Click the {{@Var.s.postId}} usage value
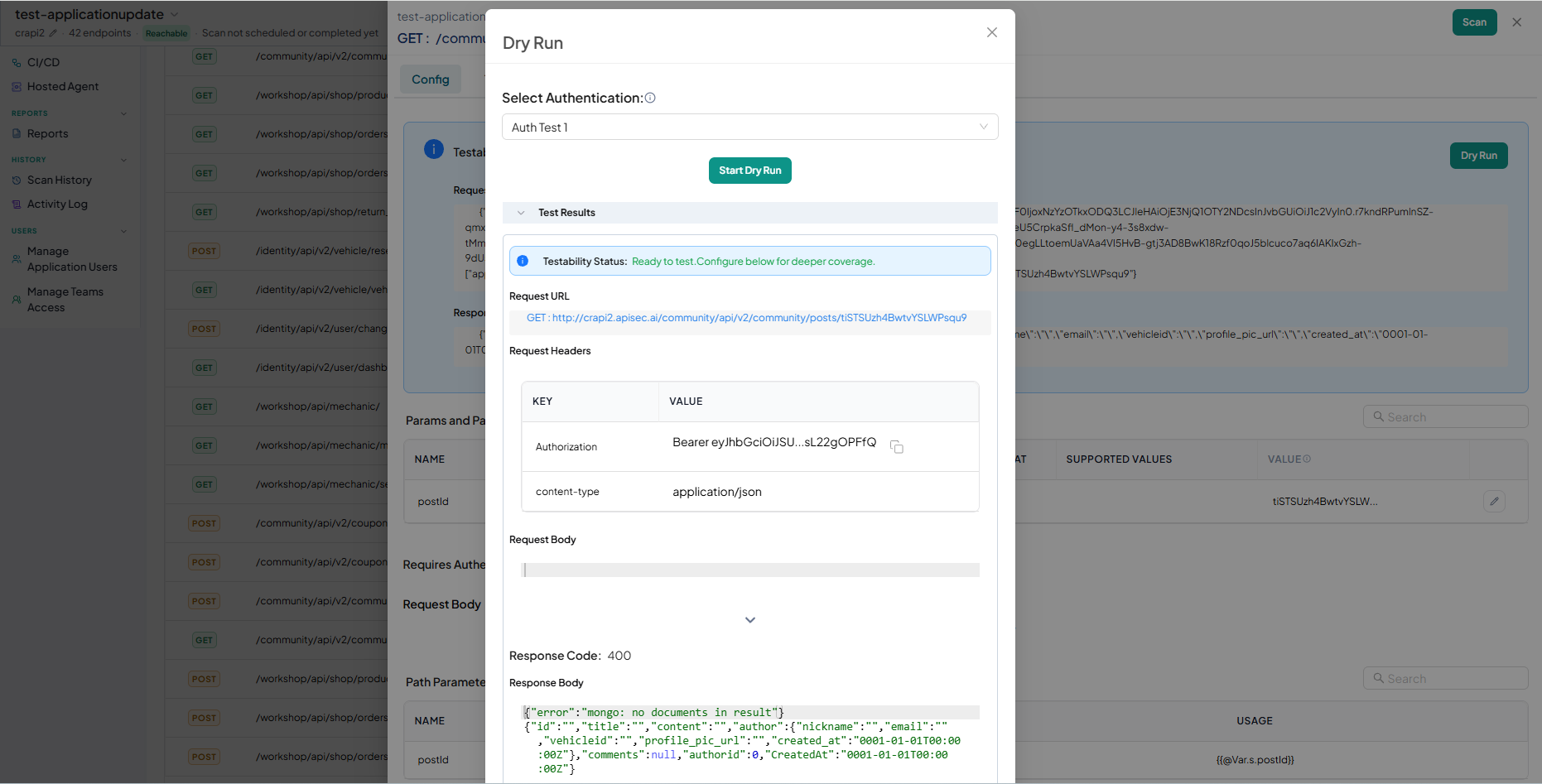The height and width of the screenshot is (784, 1542). [1255, 760]
